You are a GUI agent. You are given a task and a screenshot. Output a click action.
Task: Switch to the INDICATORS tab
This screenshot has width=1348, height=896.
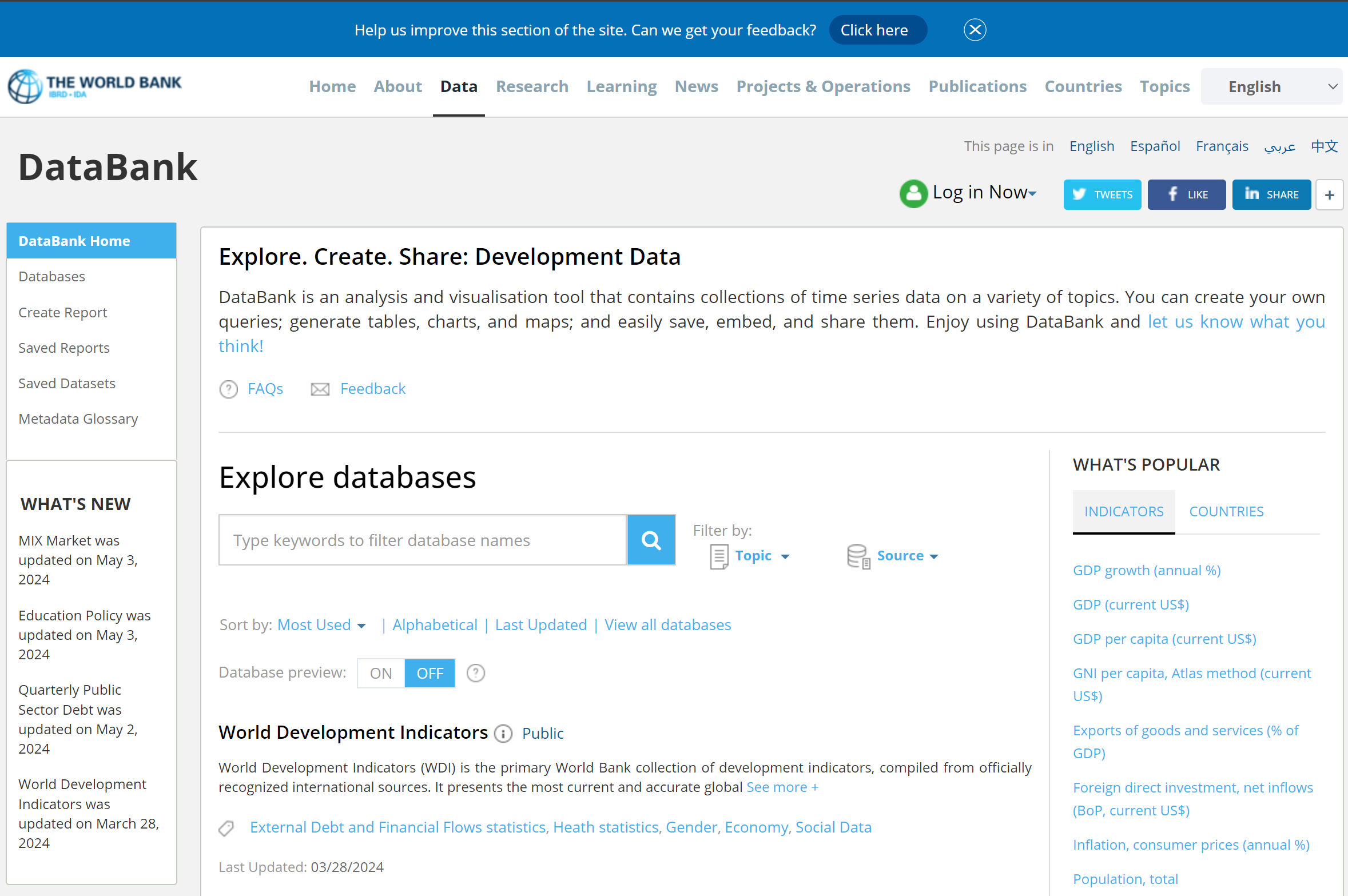[1124, 511]
